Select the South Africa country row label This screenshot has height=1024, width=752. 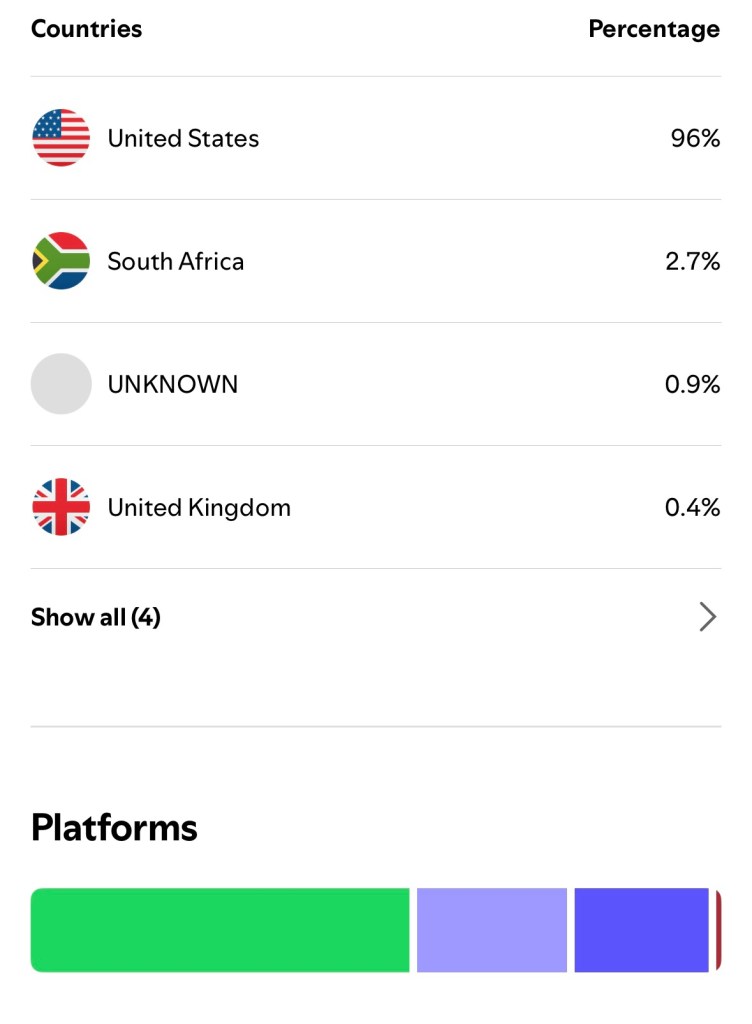(176, 261)
